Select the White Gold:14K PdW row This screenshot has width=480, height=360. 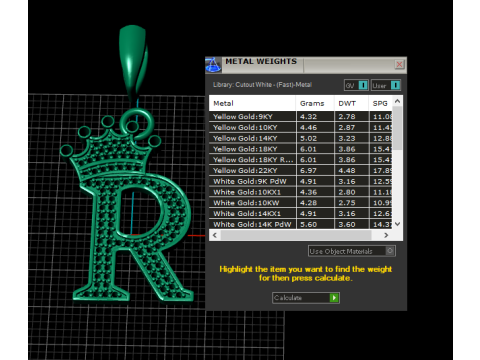[x=301, y=224]
